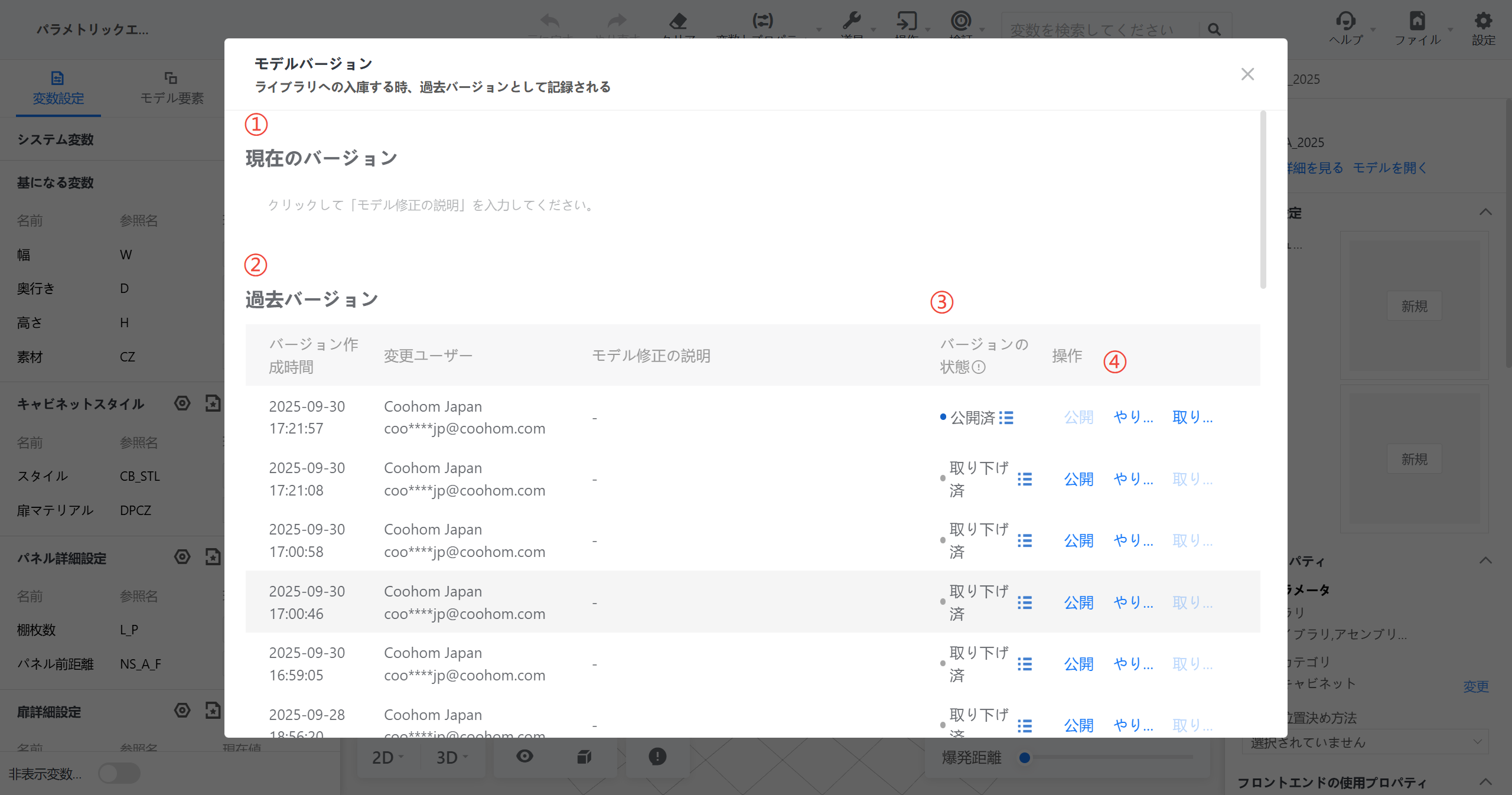Expand the verify icon dropdown arrow
1512x795 pixels.
pos(982,29)
